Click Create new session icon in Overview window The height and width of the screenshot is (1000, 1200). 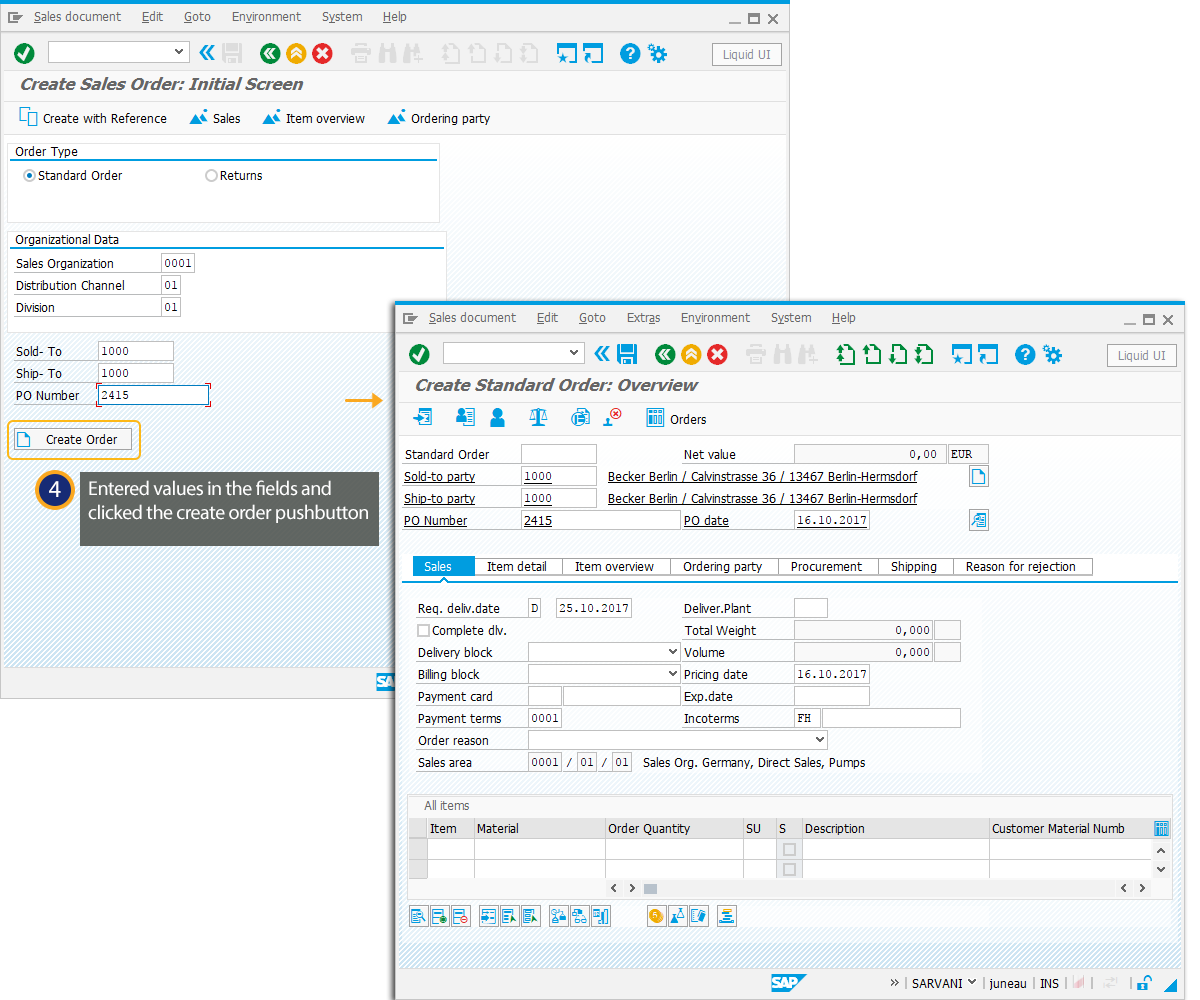point(962,354)
